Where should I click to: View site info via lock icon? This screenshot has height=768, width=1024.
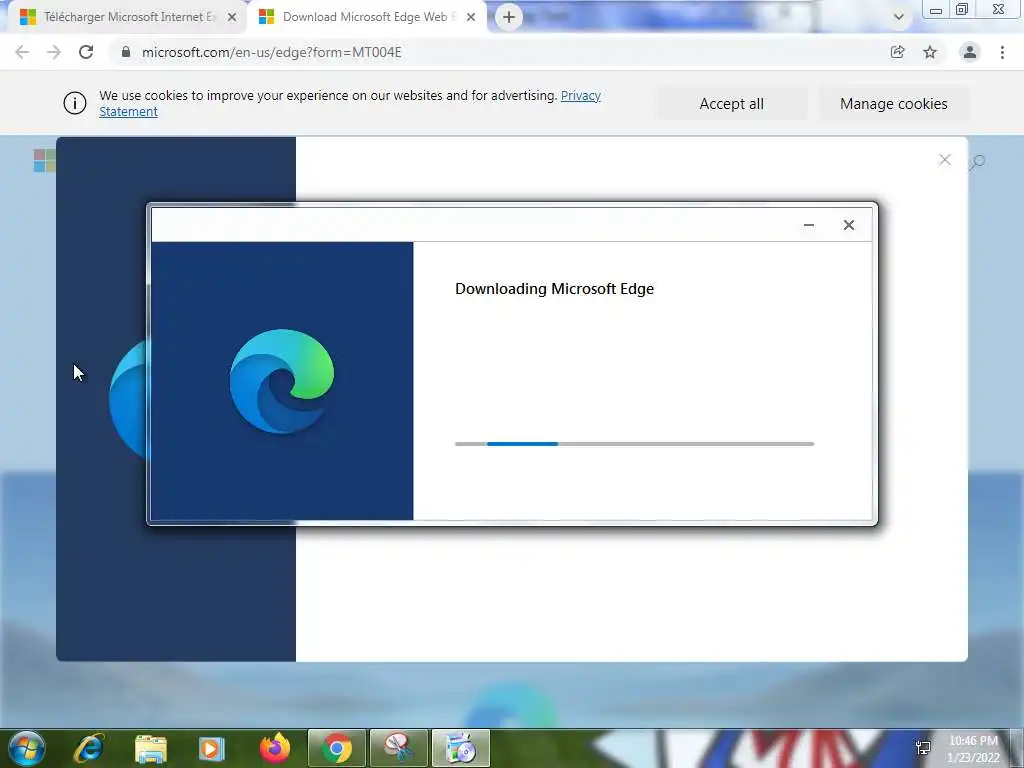point(126,52)
